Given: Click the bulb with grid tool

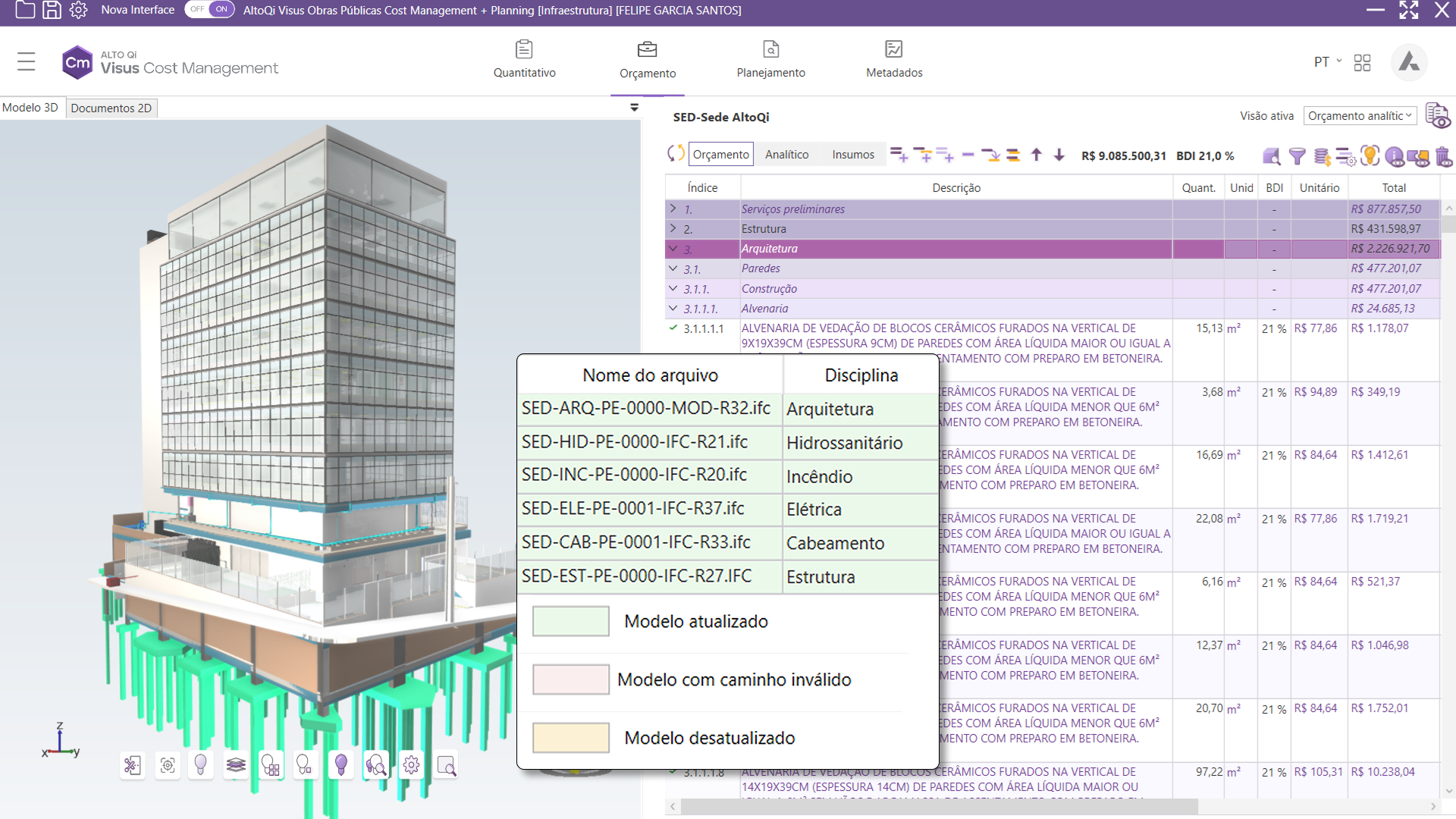Looking at the screenshot, I should pyautogui.click(x=271, y=765).
